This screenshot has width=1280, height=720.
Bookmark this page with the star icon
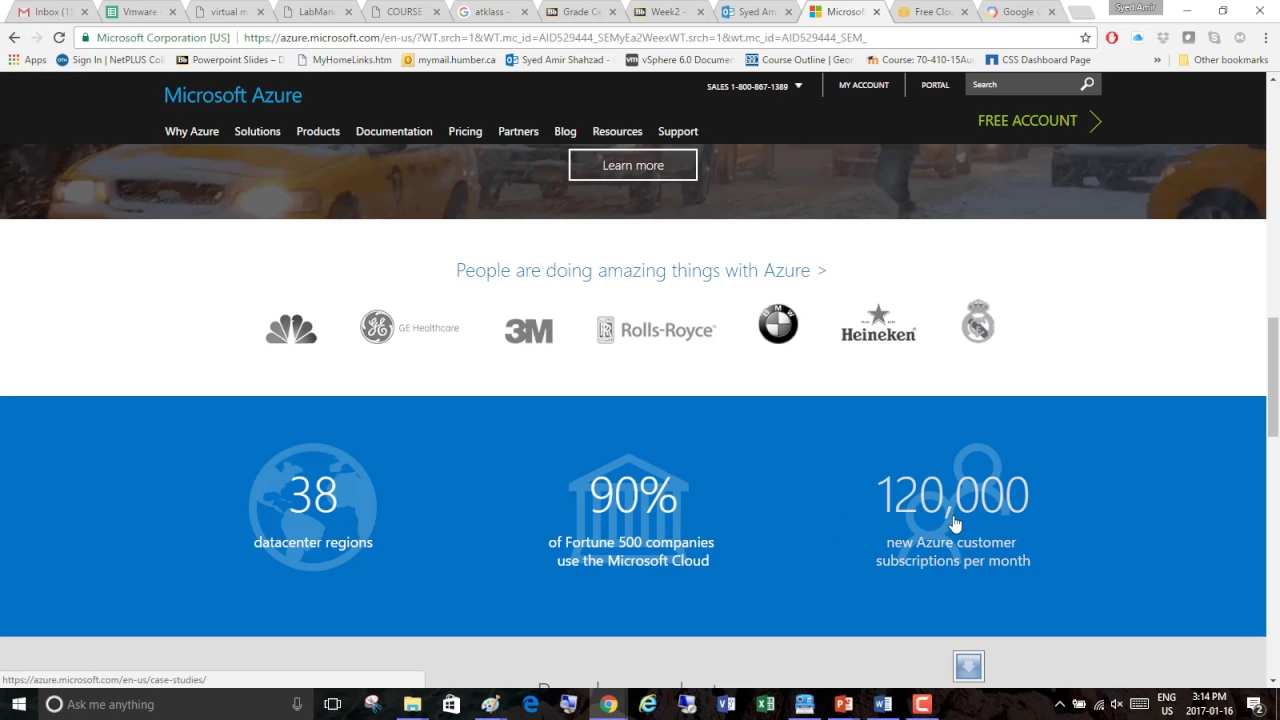click(1085, 38)
